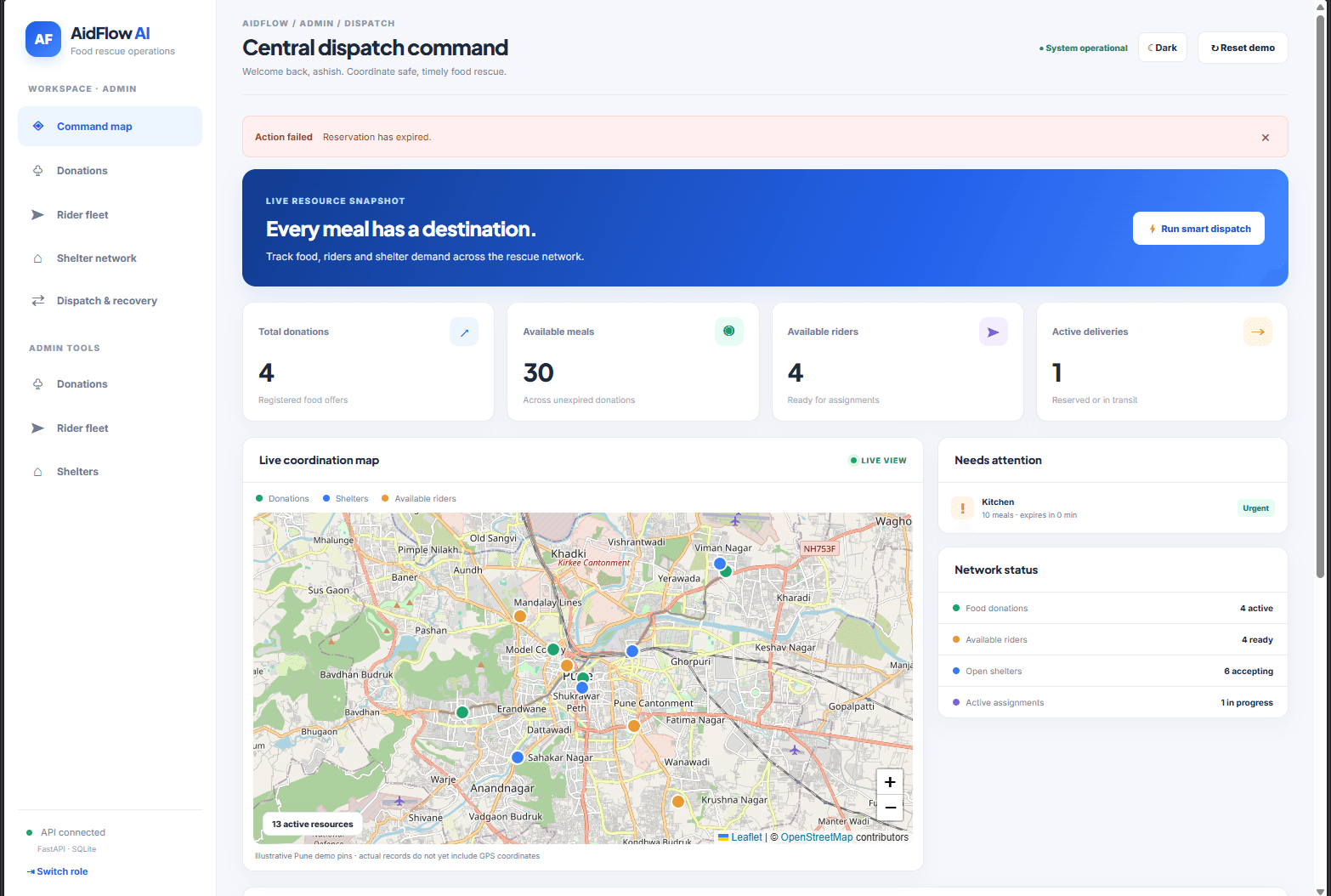Click the orange rider pin near Pune Cantonment

click(634, 726)
